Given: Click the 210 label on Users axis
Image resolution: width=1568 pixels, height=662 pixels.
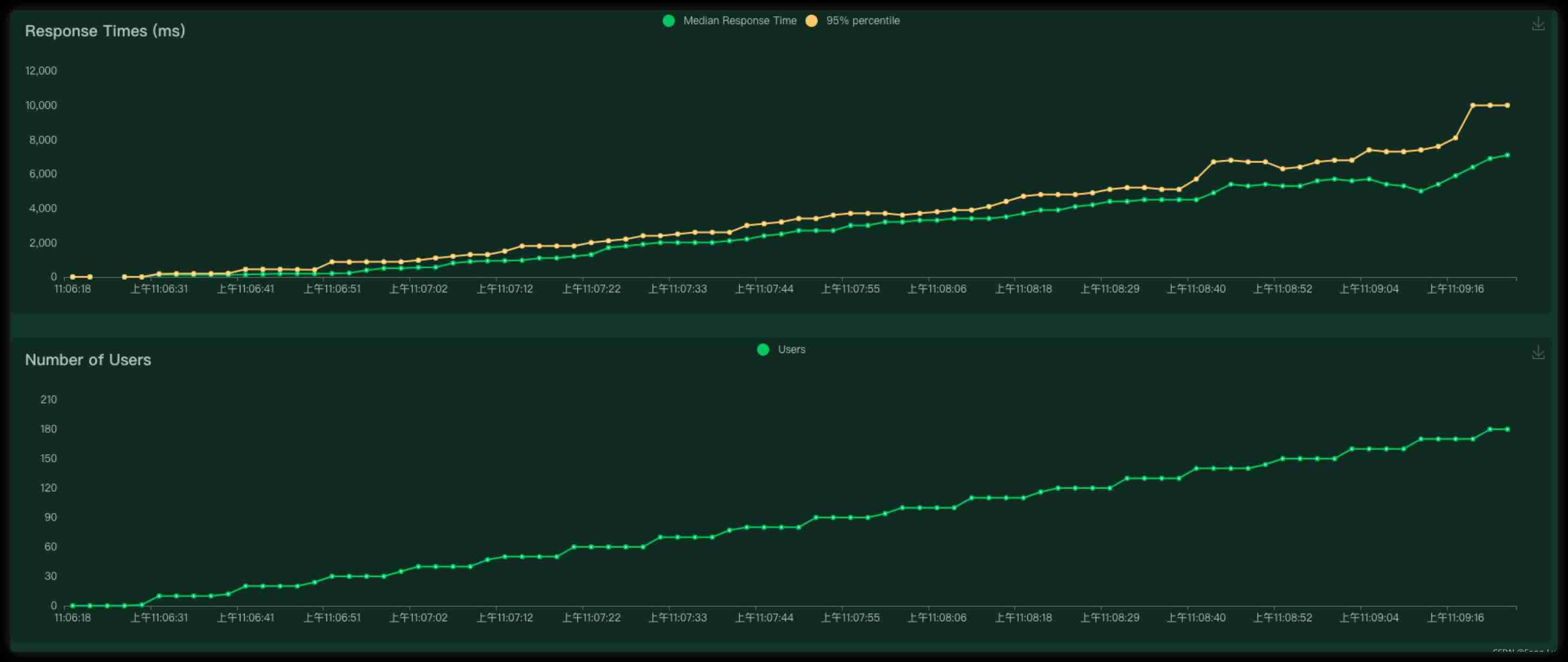Looking at the screenshot, I should pos(49,400).
